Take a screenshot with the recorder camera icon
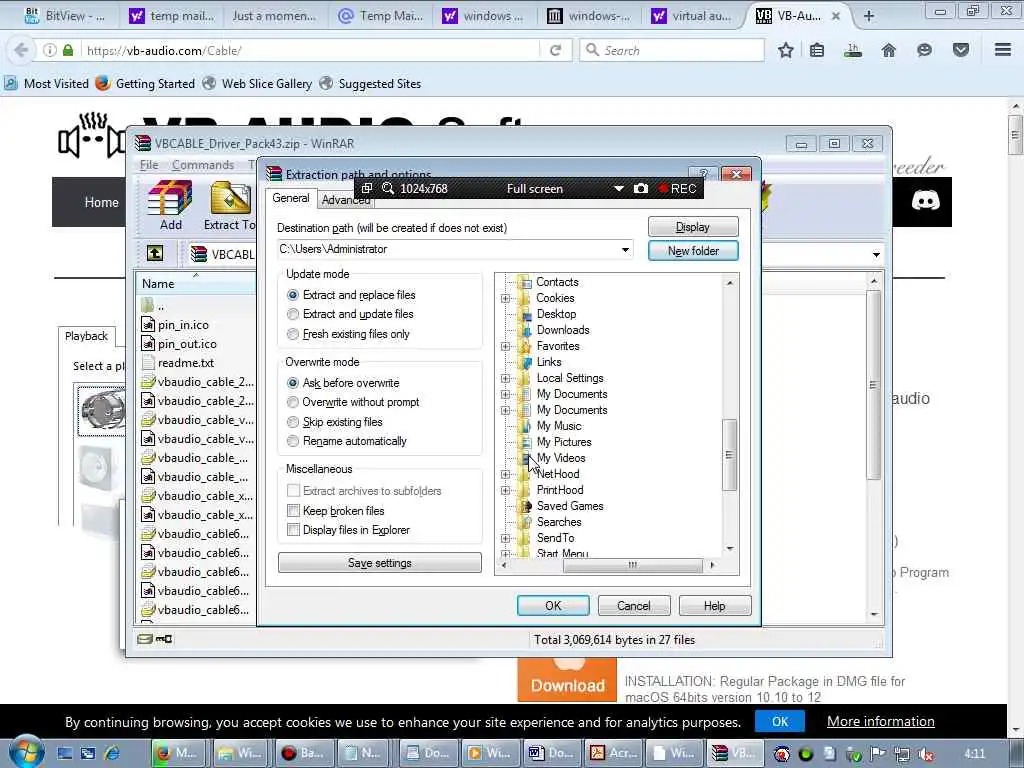This screenshot has height=768, width=1024. pos(641,188)
